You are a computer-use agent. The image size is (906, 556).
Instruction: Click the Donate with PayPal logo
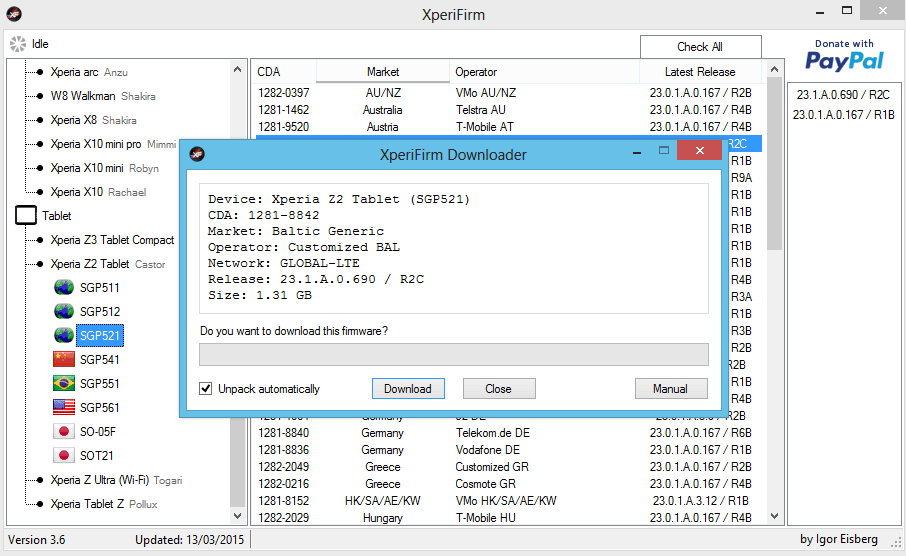click(x=844, y=55)
